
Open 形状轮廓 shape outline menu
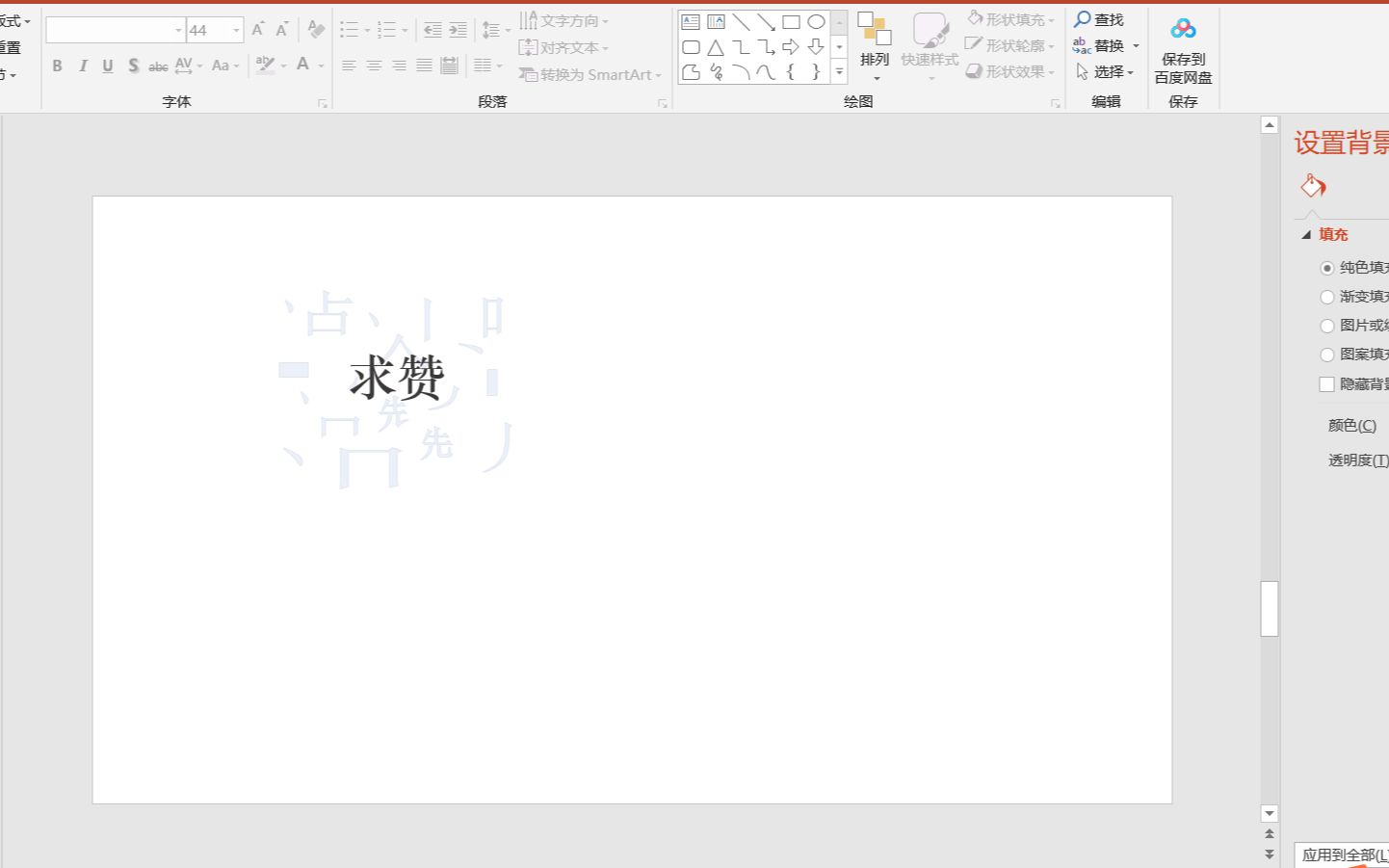click(x=1010, y=45)
